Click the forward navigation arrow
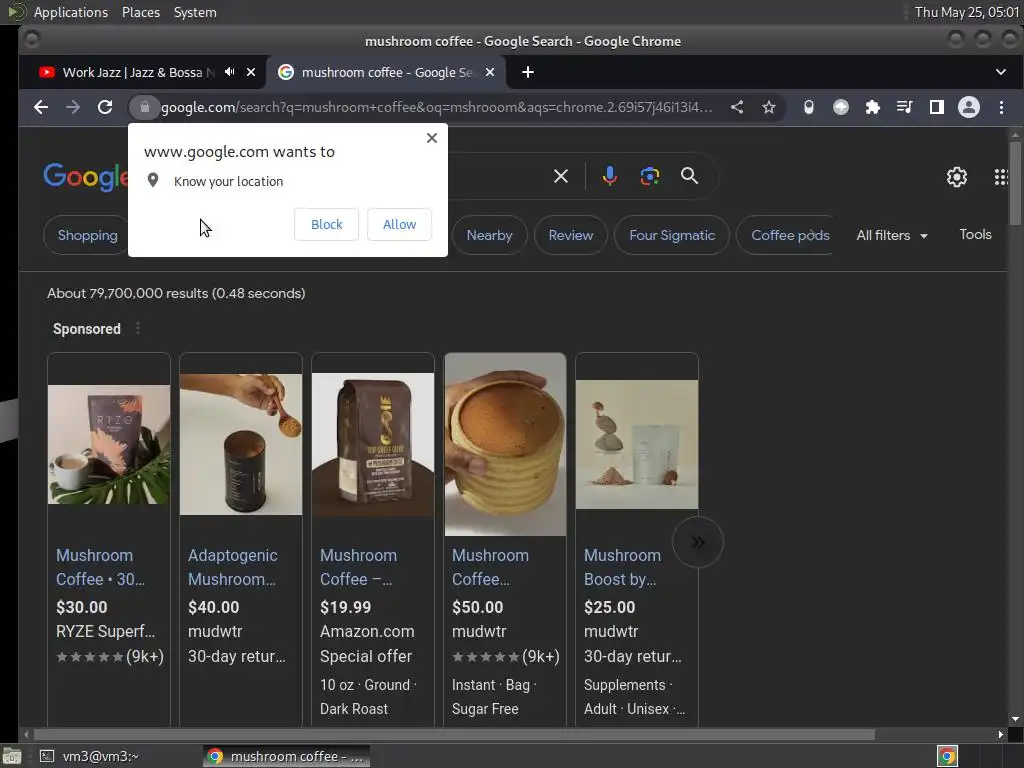Image resolution: width=1024 pixels, height=768 pixels. click(72, 107)
